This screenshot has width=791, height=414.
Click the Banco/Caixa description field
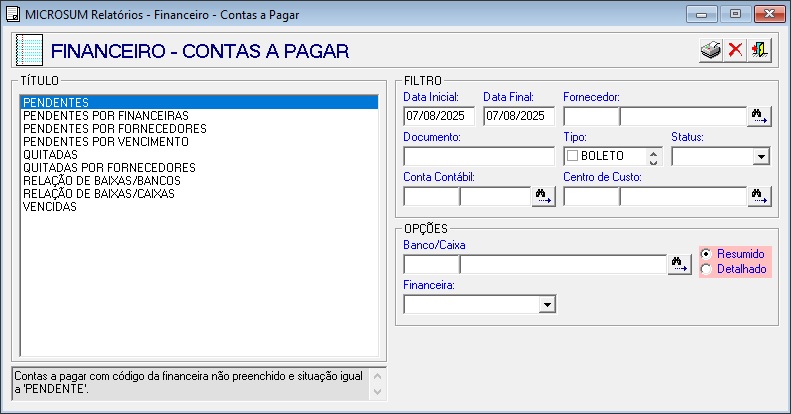(x=563, y=264)
